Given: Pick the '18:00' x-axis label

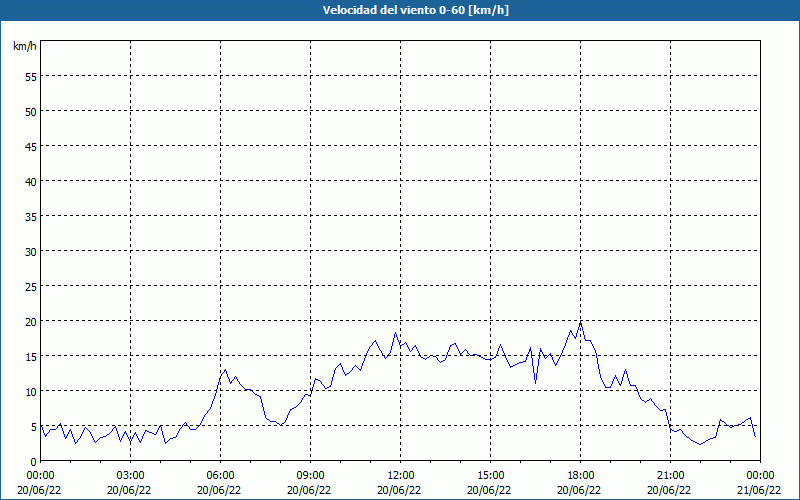Looking at the screenshot, I should click(580, 476).
